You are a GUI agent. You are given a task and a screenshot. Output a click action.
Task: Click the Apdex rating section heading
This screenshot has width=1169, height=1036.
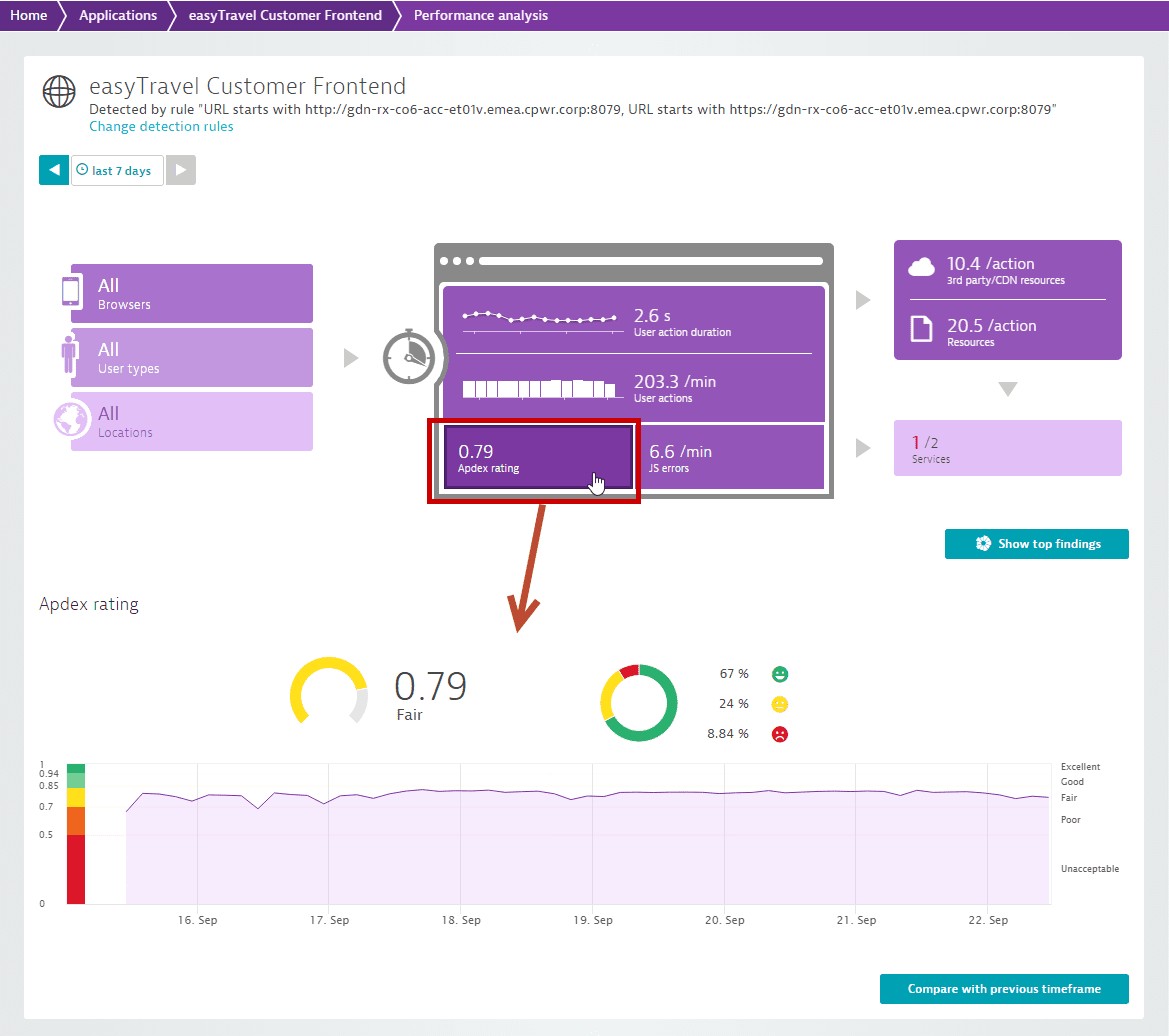pos(89,604)
